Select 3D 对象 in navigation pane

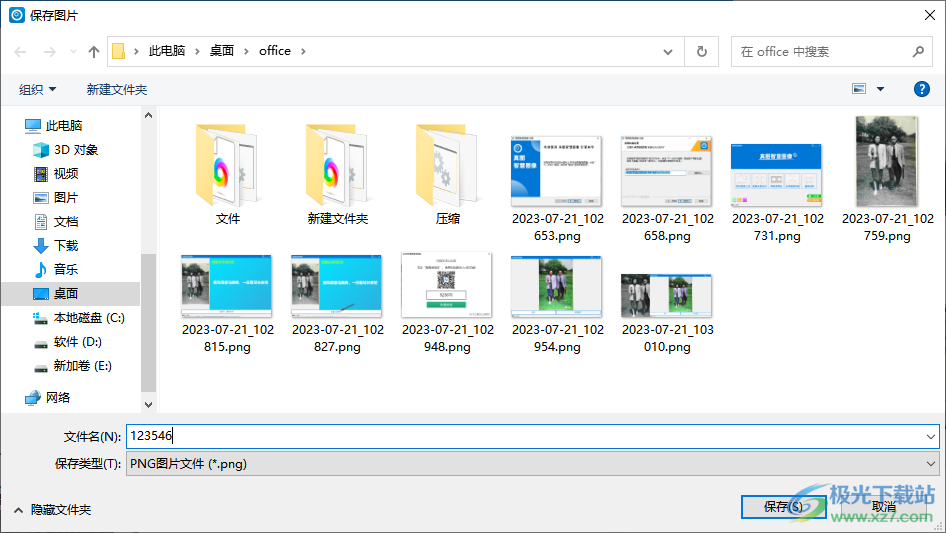75,149
